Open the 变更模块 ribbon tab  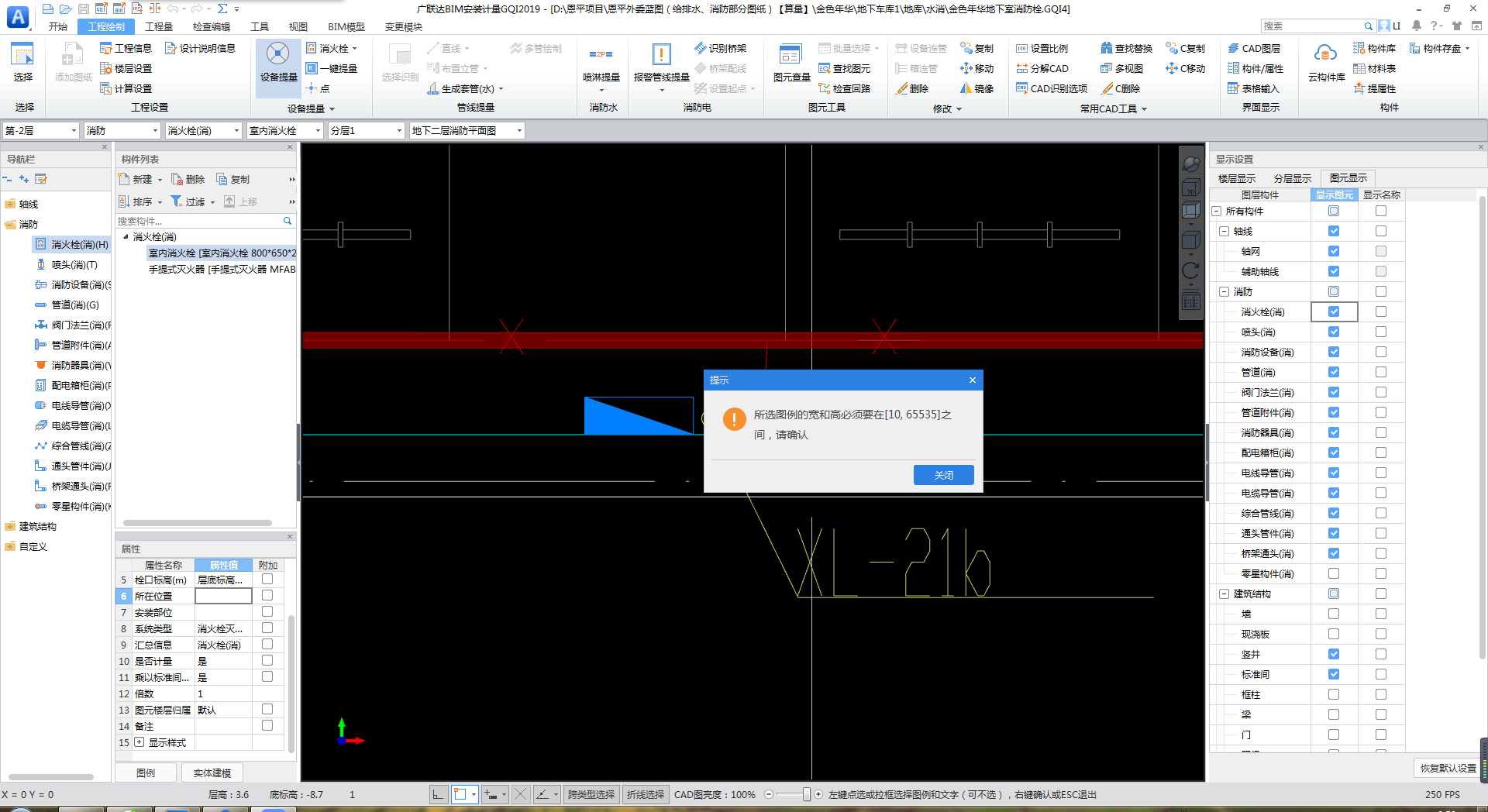click(x=403, y=26)
